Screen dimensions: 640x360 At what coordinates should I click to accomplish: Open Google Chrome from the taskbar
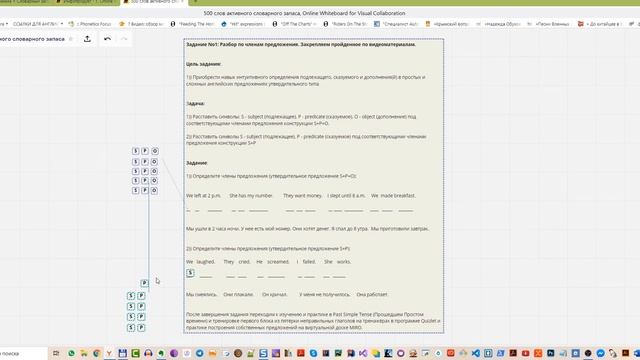97,353
